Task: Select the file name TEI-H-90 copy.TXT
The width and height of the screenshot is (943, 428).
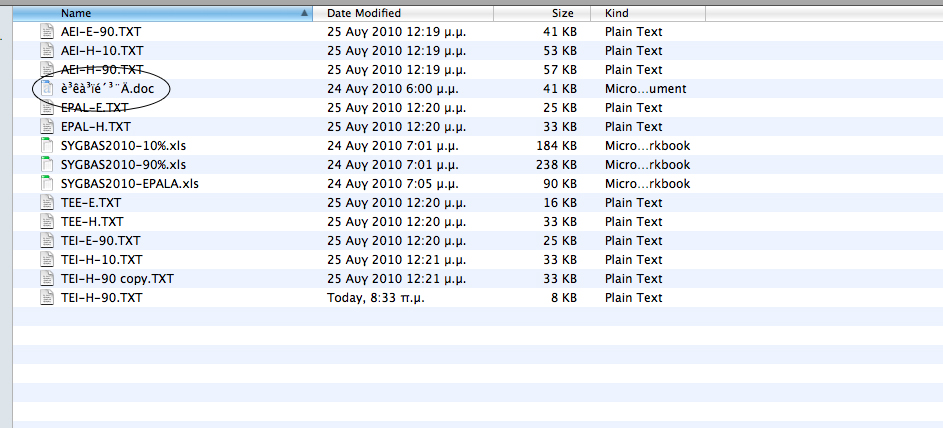Action: (x=118, y=279)
